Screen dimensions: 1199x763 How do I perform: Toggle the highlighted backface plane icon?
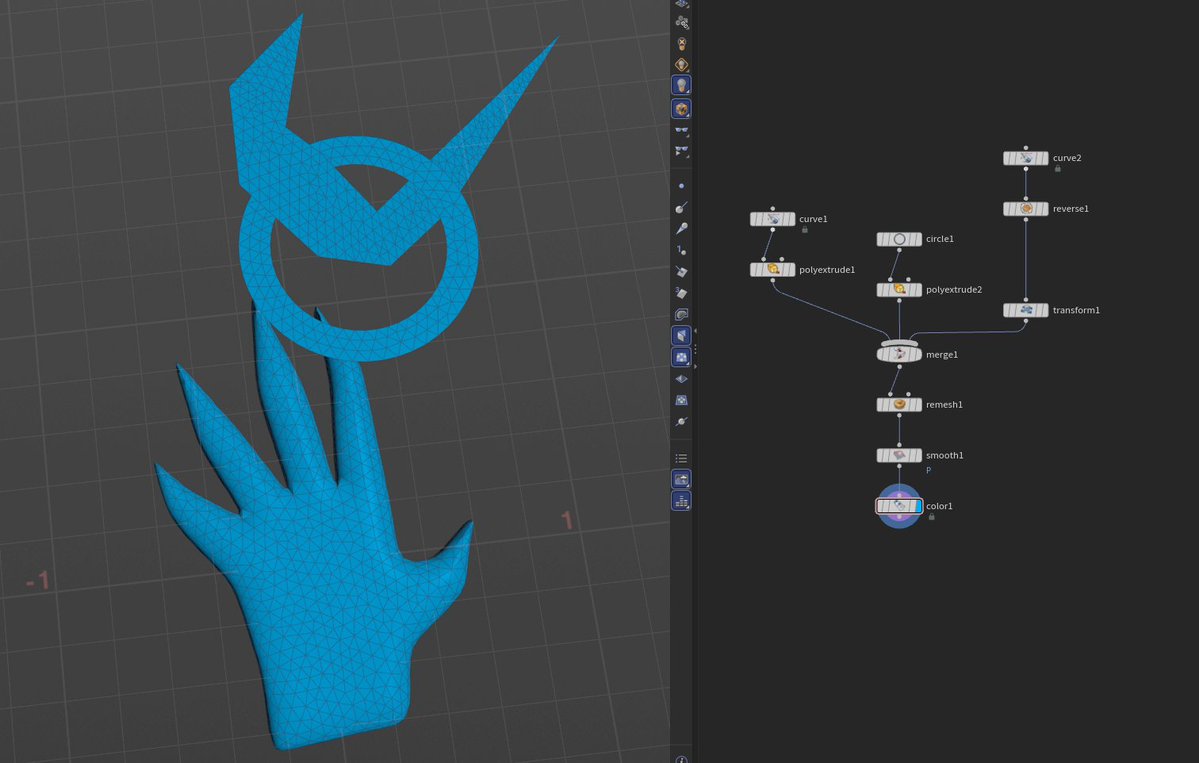[681, 336]
